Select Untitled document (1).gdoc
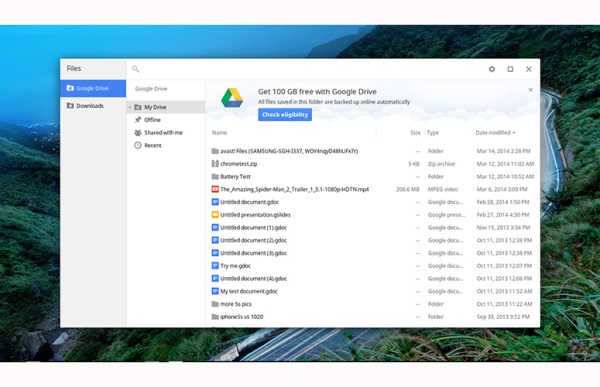Viewport: 600px width, 387px height. coord(373,227)
